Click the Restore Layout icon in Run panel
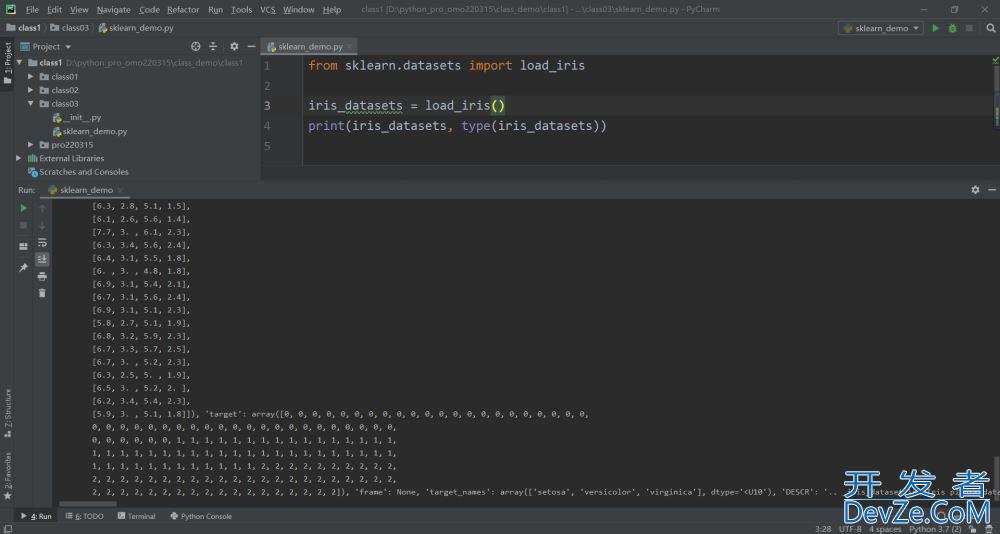This screenshot has width=1000, height=534. [24, 246]
